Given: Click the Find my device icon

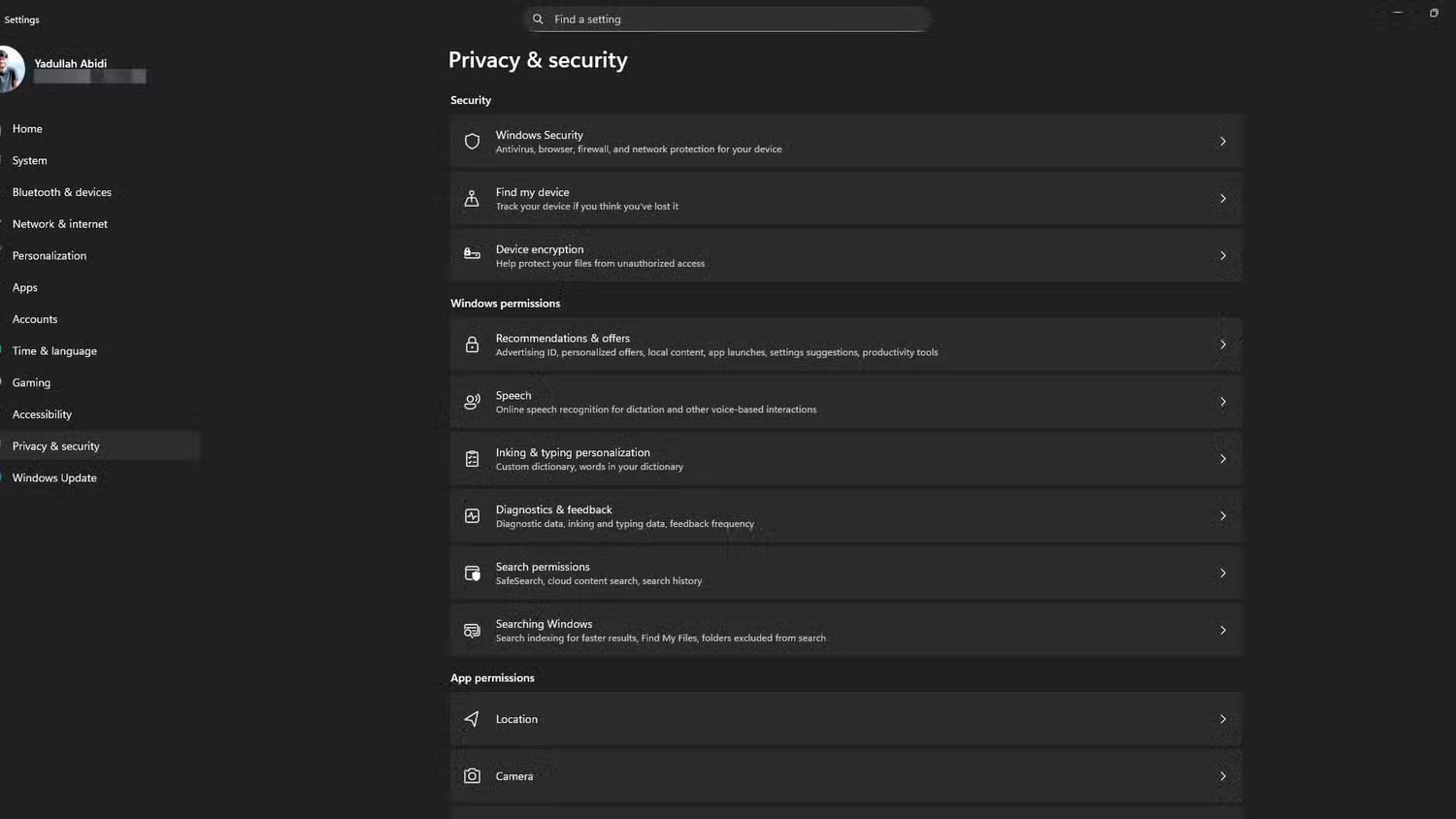Looking at the screenshot, I should (472, 198).
